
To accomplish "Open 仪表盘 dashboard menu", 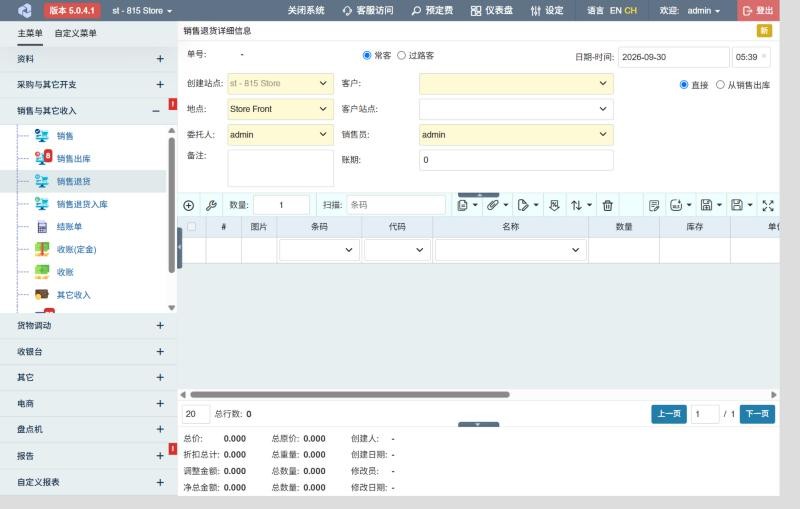I will tap(492, 11).
